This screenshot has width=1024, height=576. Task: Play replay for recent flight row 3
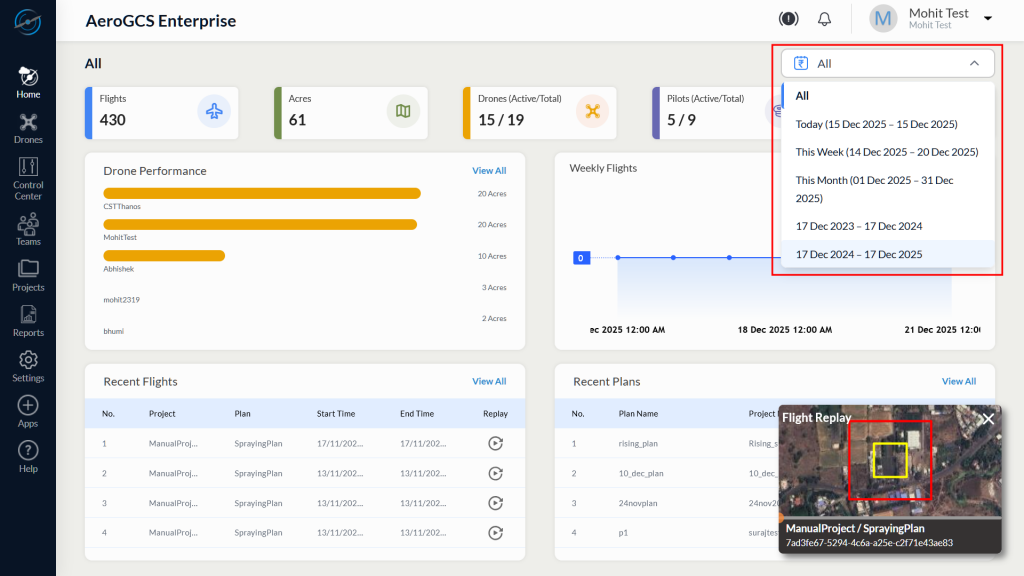(x=495, y=503)
